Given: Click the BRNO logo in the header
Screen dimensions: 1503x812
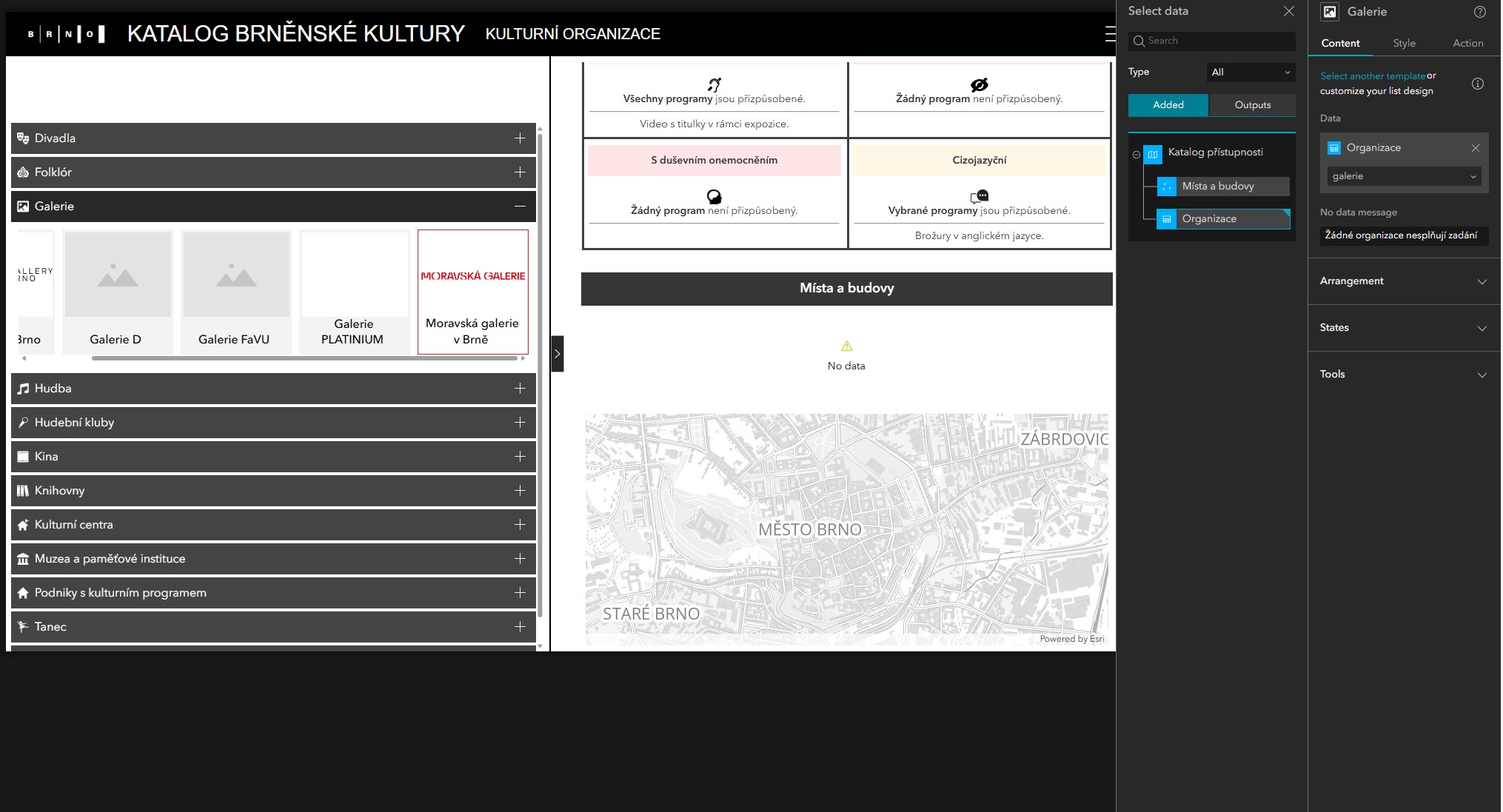Looking at the screenshot, I should [x=65, y=33].
